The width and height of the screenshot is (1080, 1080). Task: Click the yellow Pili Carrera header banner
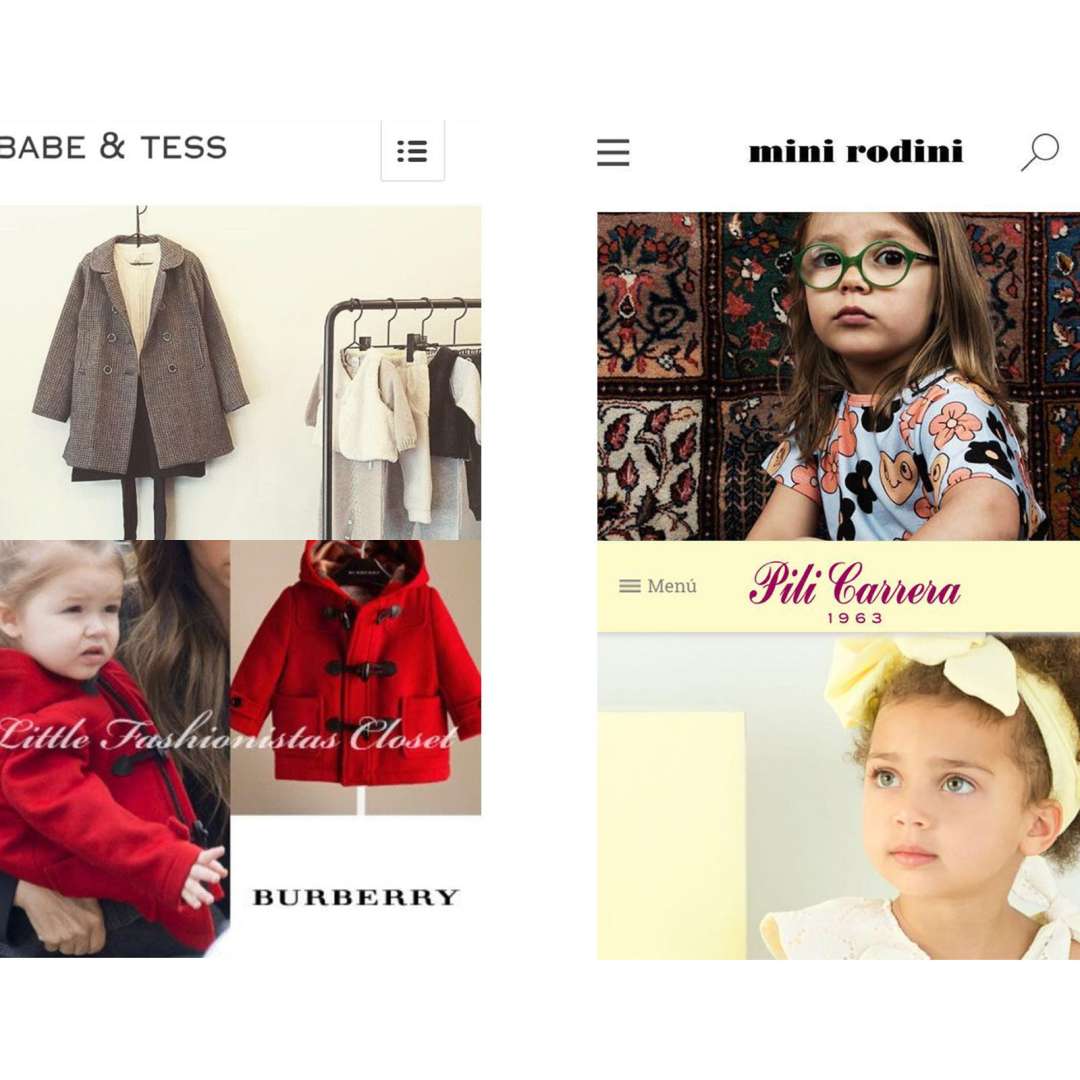pyautogui.click(x=838, y=586)
